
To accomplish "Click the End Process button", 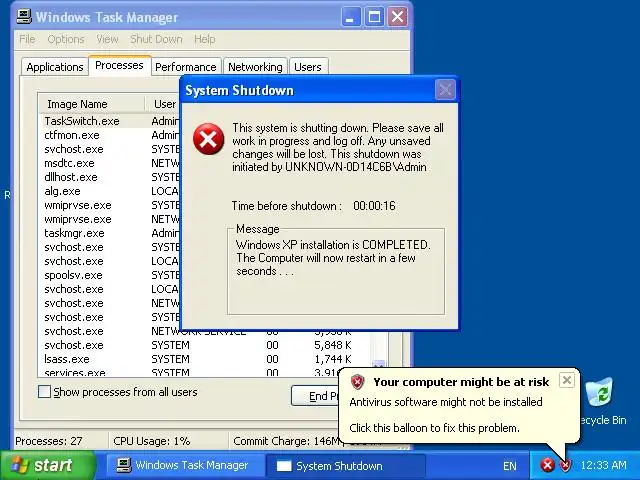I will click(316, 396).
